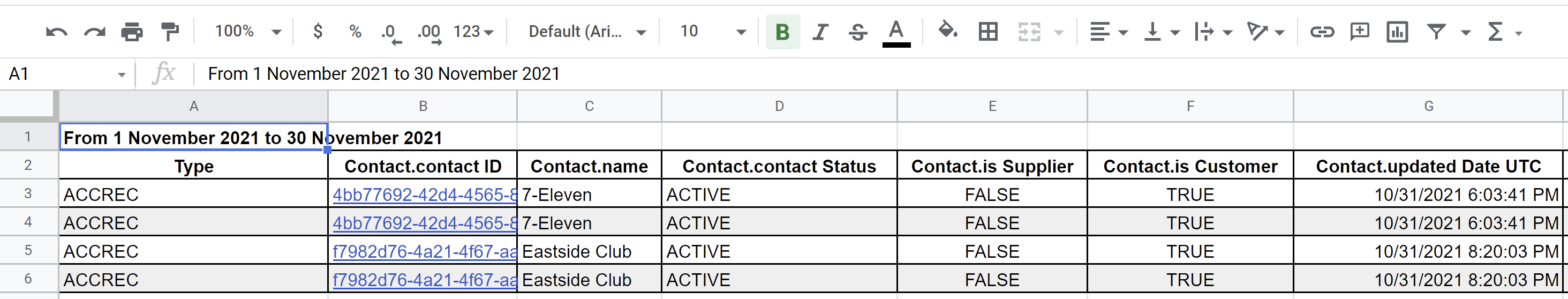Click the Insert chart icon
This screenshot has height=299, width=1568.
1397,32
